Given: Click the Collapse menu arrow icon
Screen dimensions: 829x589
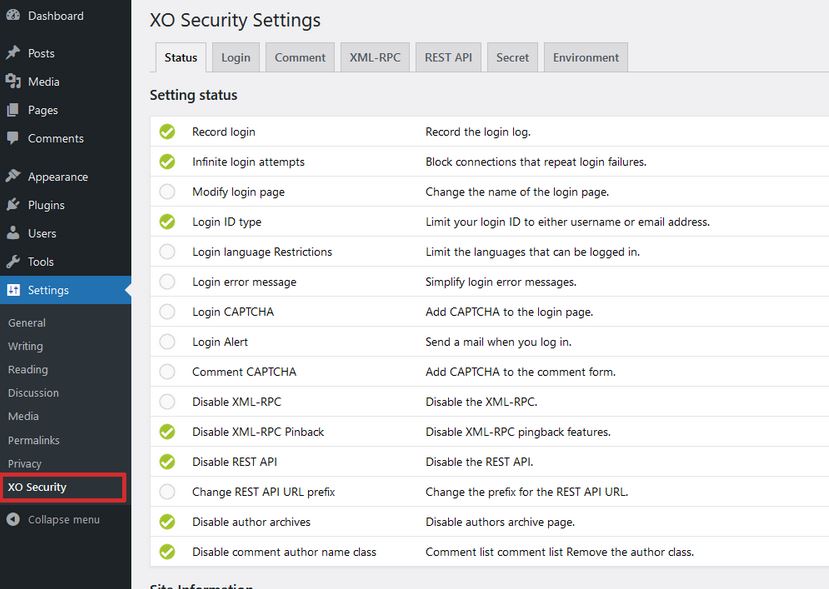Looking at the screenshot, I should (13, 519).
